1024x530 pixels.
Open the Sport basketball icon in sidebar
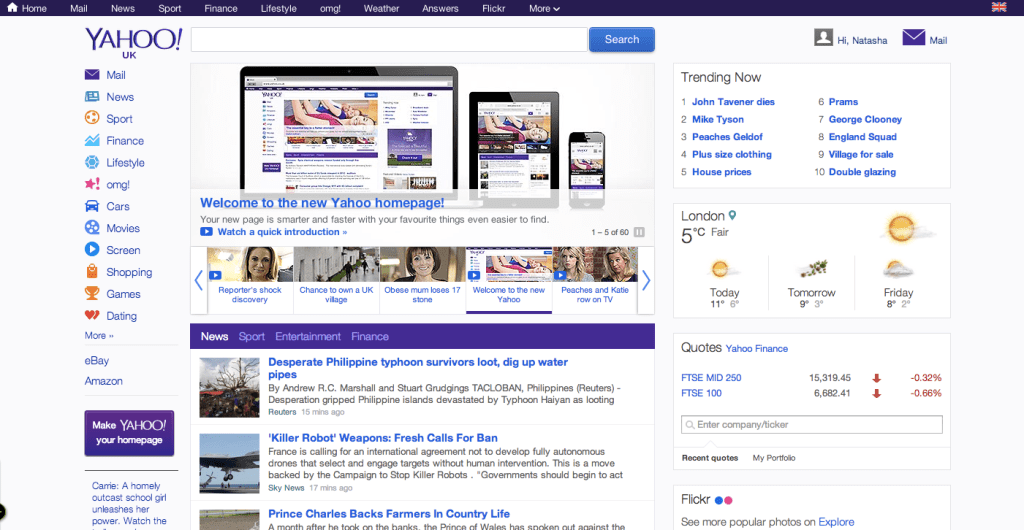point(92,119)
